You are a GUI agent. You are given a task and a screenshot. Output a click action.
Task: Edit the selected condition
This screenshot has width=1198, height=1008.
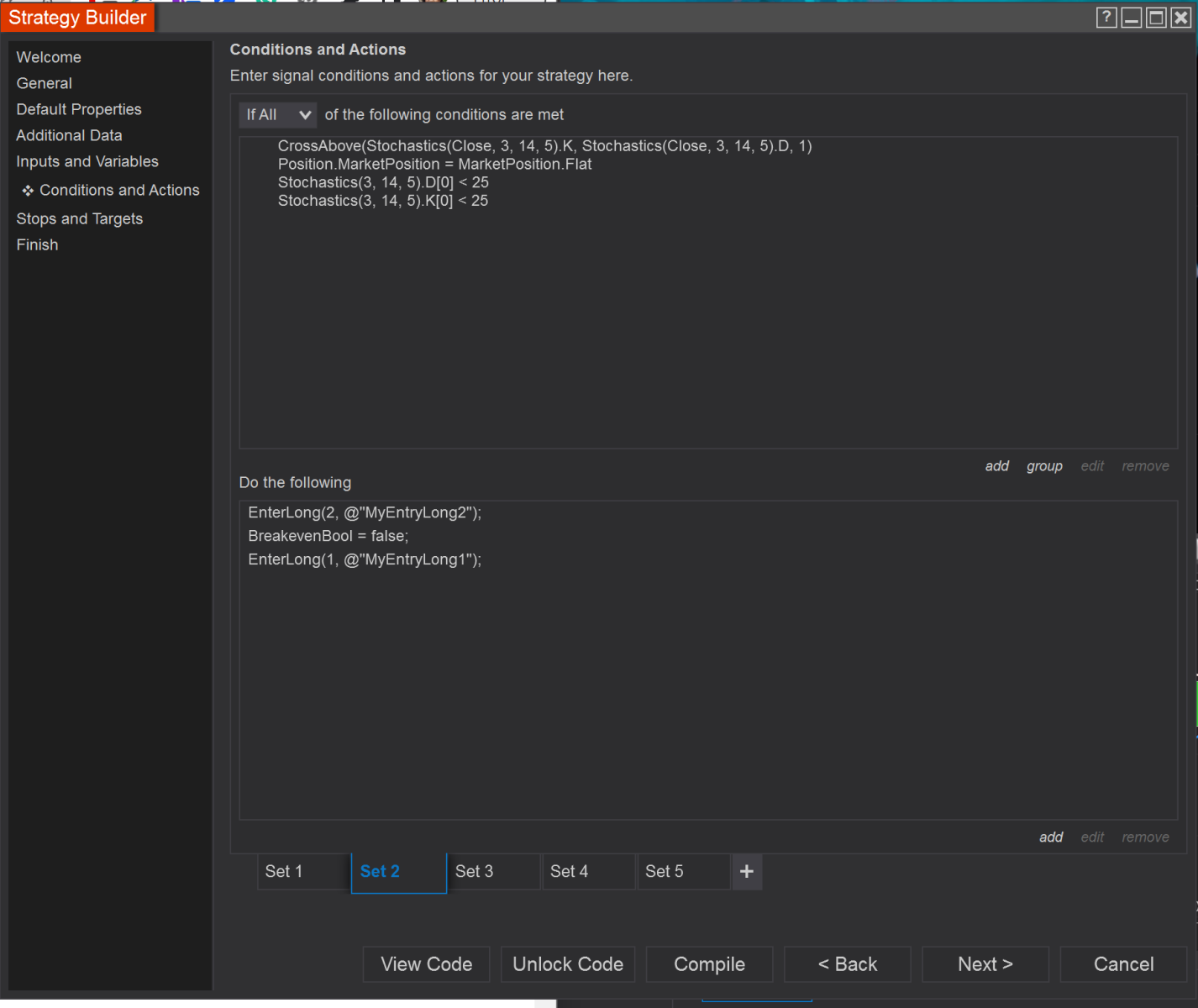tap(1092, 466)
